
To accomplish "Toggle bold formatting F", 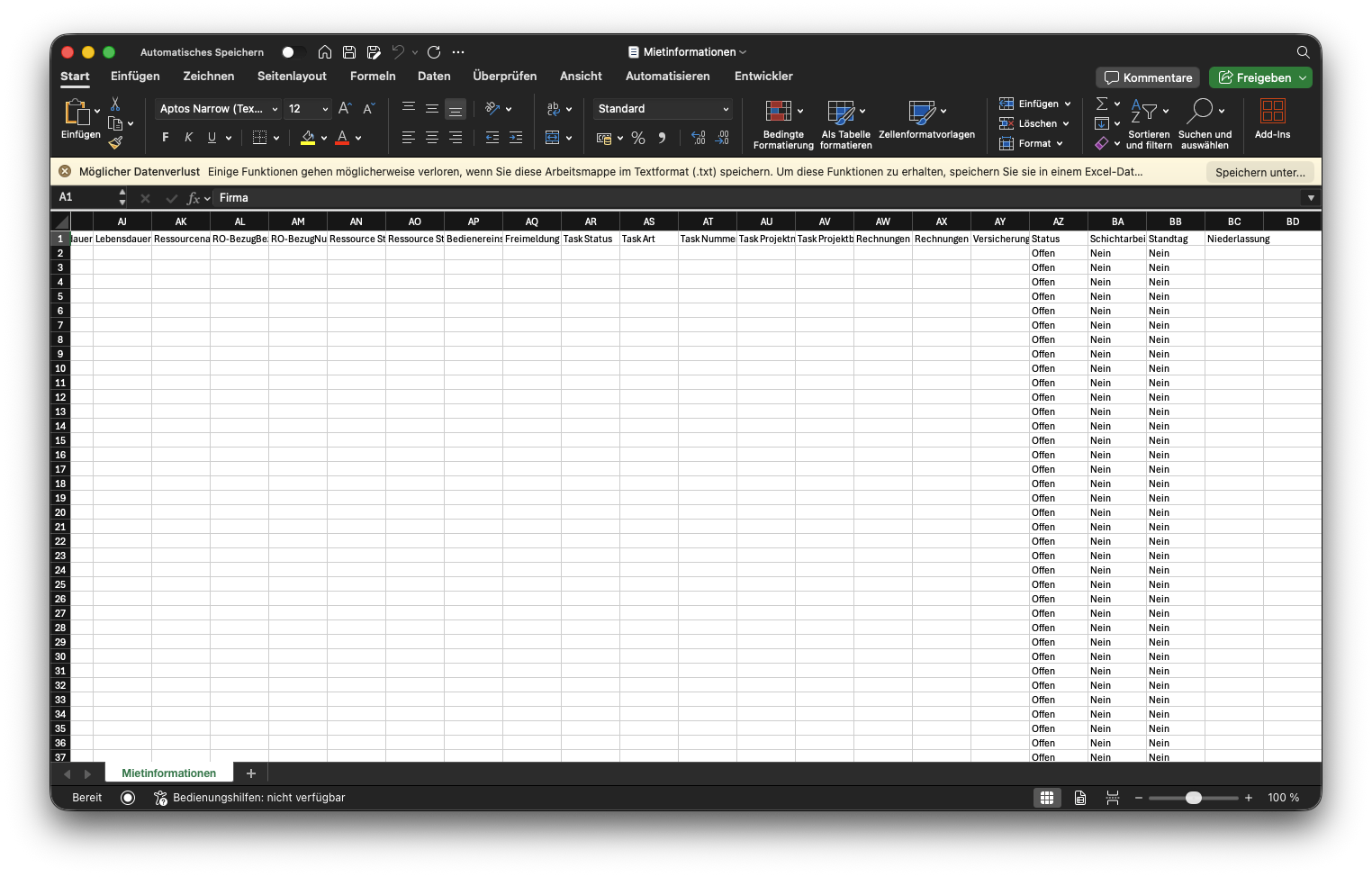I will tap(166, 138).
